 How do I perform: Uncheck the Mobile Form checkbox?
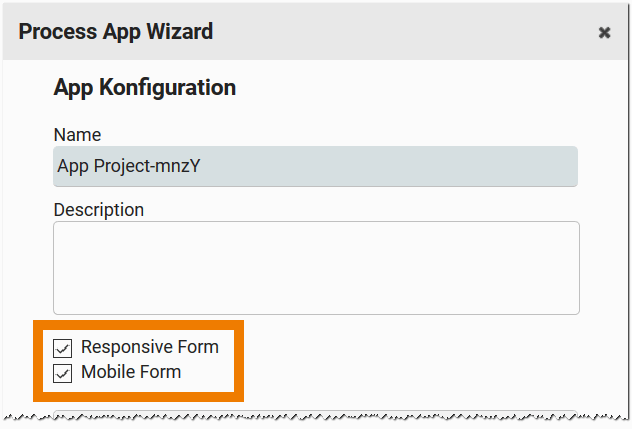pos(63,373)
